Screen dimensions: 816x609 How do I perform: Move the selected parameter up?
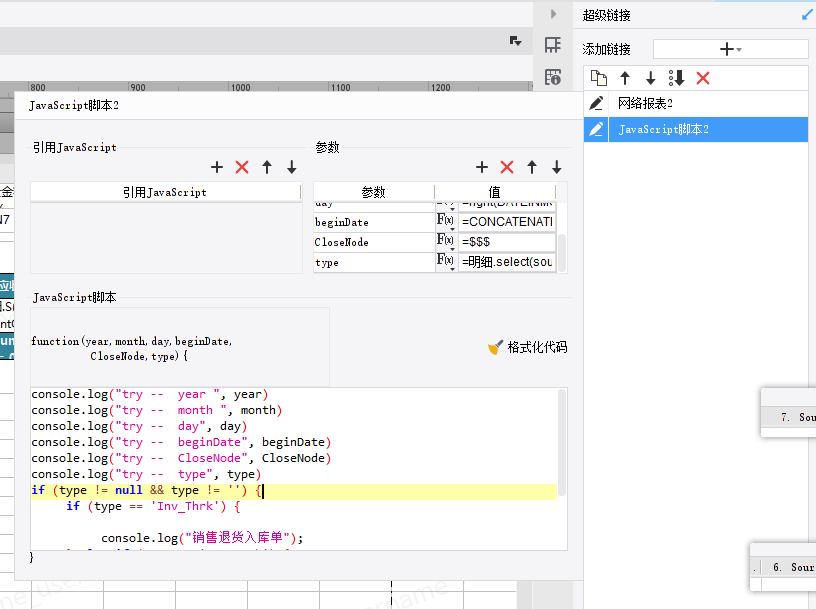(x=532, y=167)
